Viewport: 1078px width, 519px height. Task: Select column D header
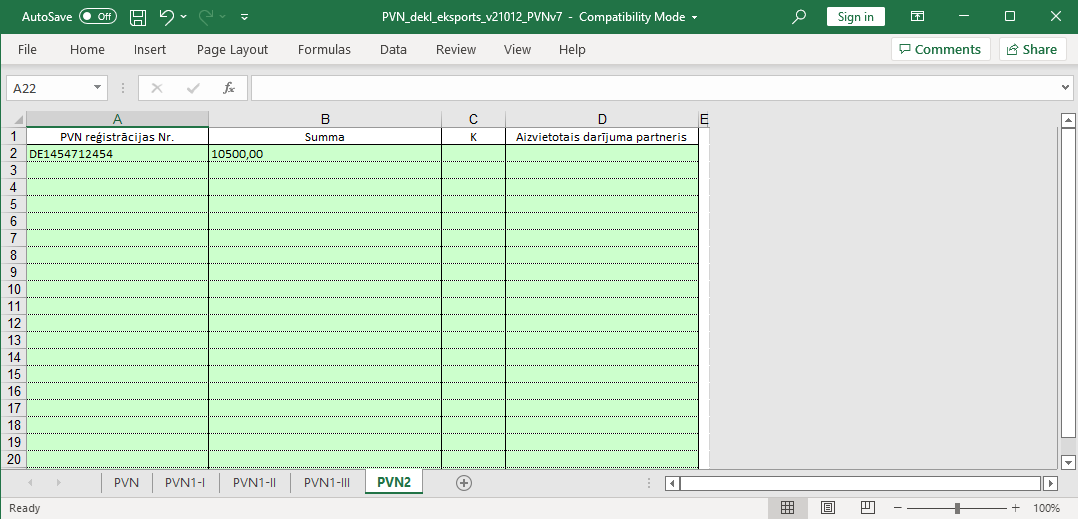point(602,120)
